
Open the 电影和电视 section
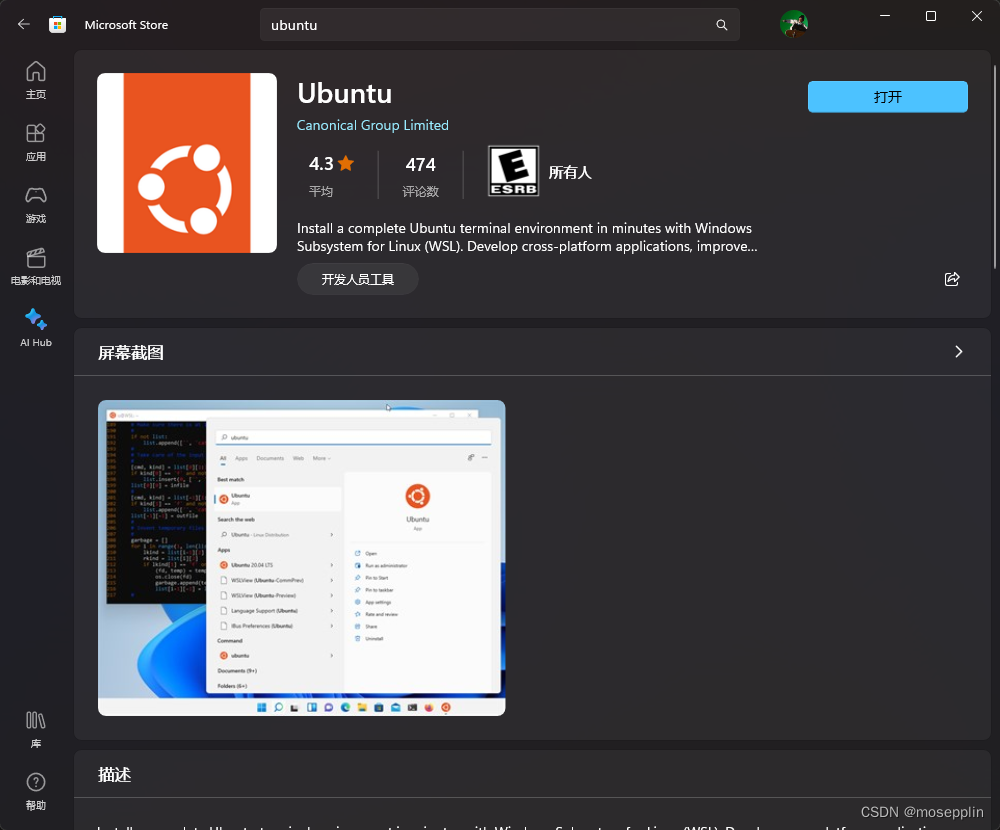tap(35, 266)
